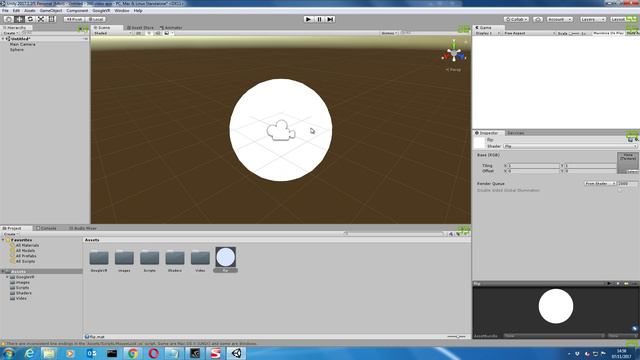Adjust Project thumbnail size slider

click(x=457, y=337)
